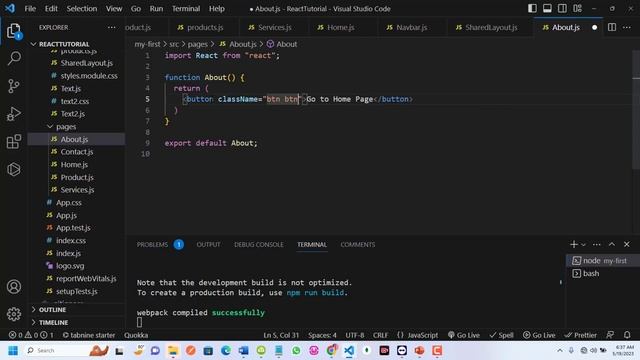
Task: Click the pages breadcrumb segment
Action: [x=198, y=44]
